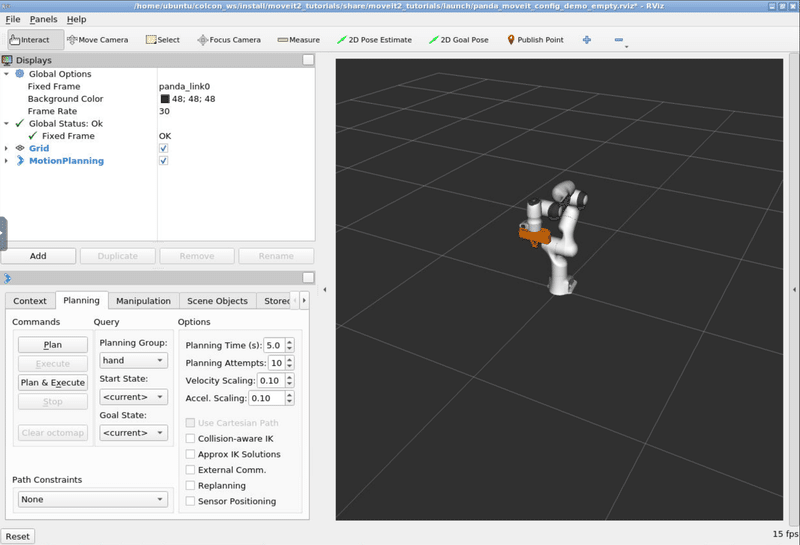This screenshot has width=800, height=545.
Task: Select the 2D Pose Estimate tool
Action: pos(374,40)
